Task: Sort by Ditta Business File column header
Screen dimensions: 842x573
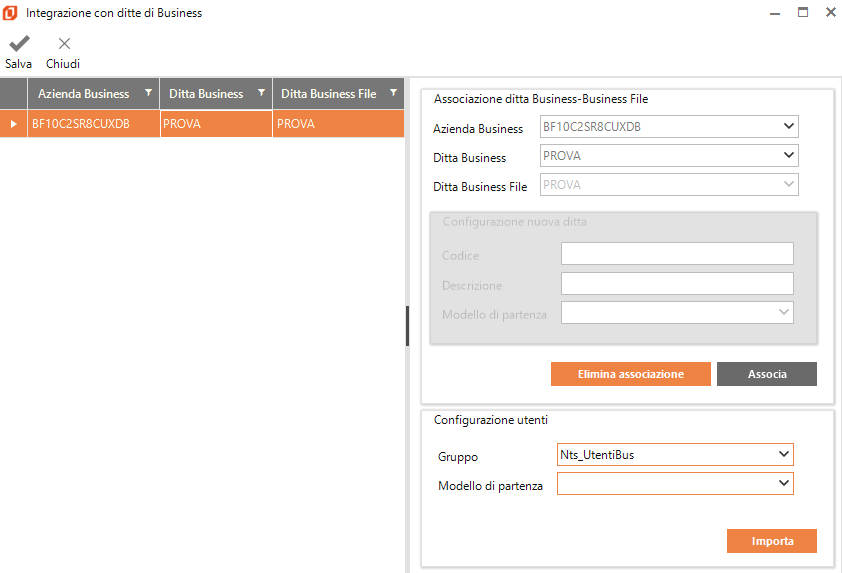Action: (x=329, y=93)
